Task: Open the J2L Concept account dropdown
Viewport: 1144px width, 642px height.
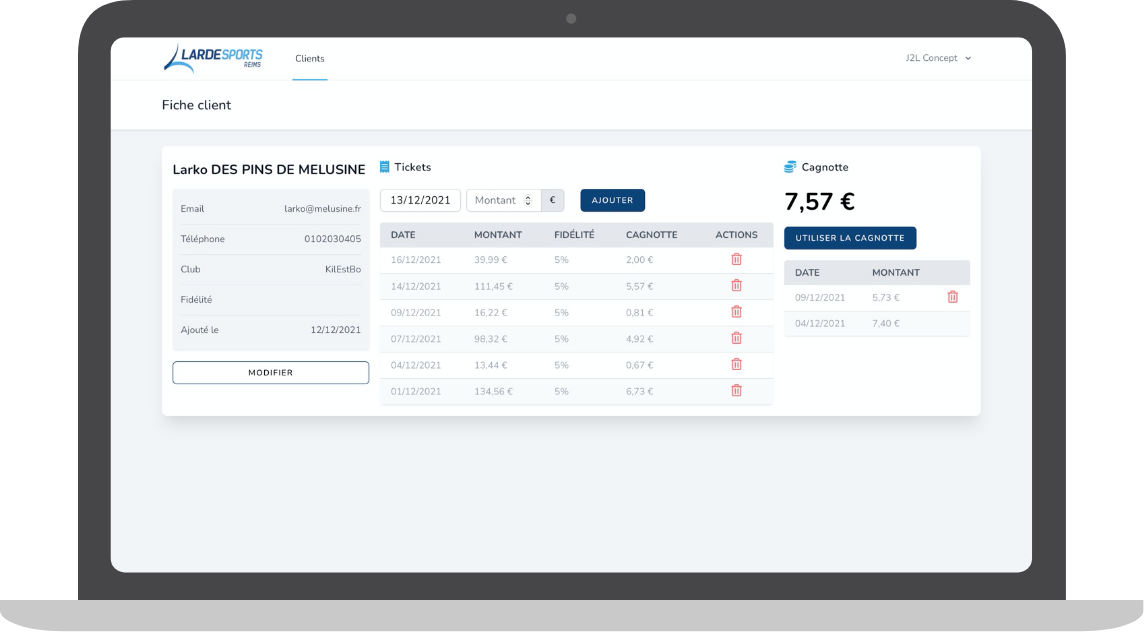Action: 938,58
